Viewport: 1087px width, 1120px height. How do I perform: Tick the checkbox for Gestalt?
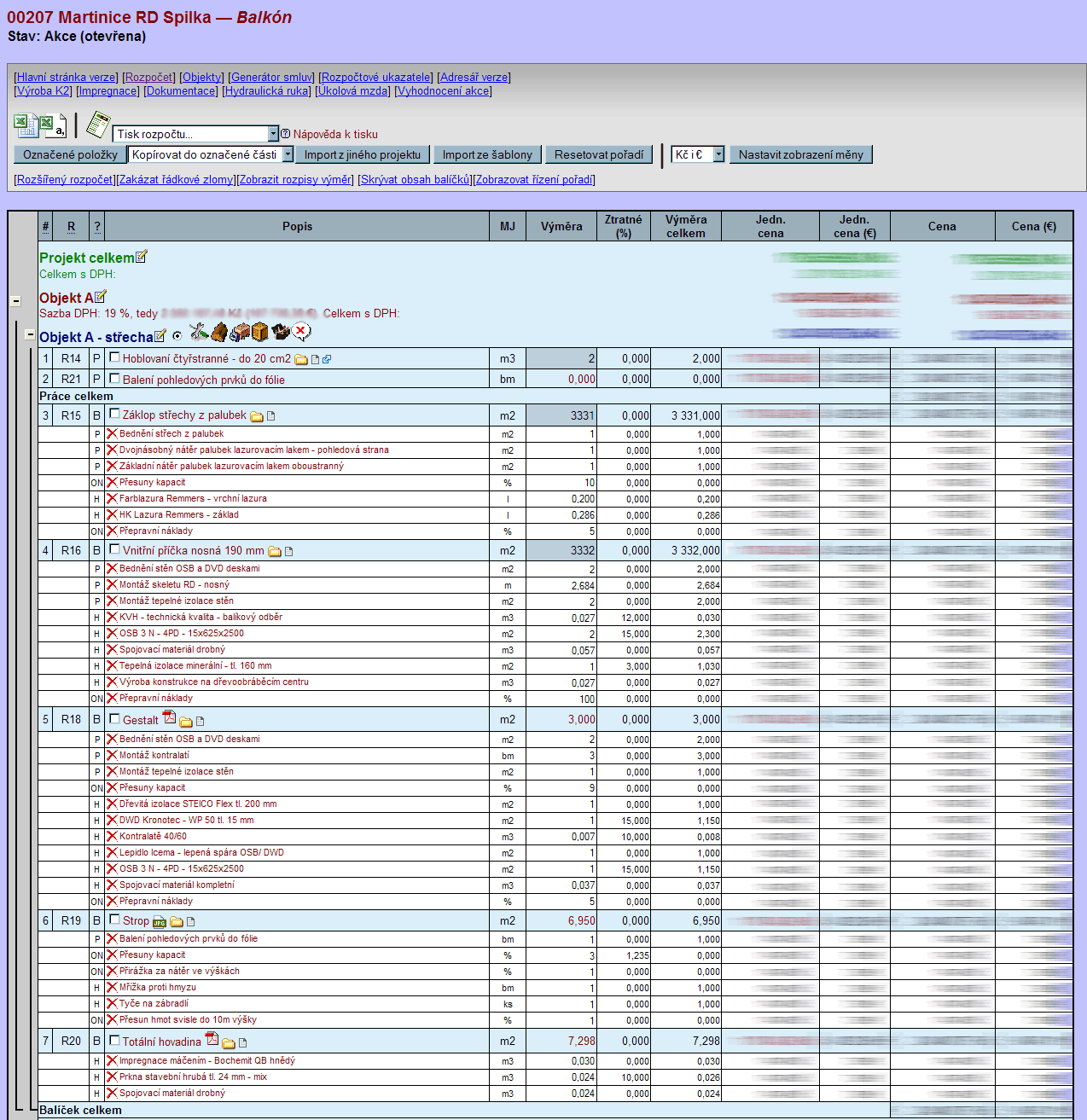tap(114, 719)
